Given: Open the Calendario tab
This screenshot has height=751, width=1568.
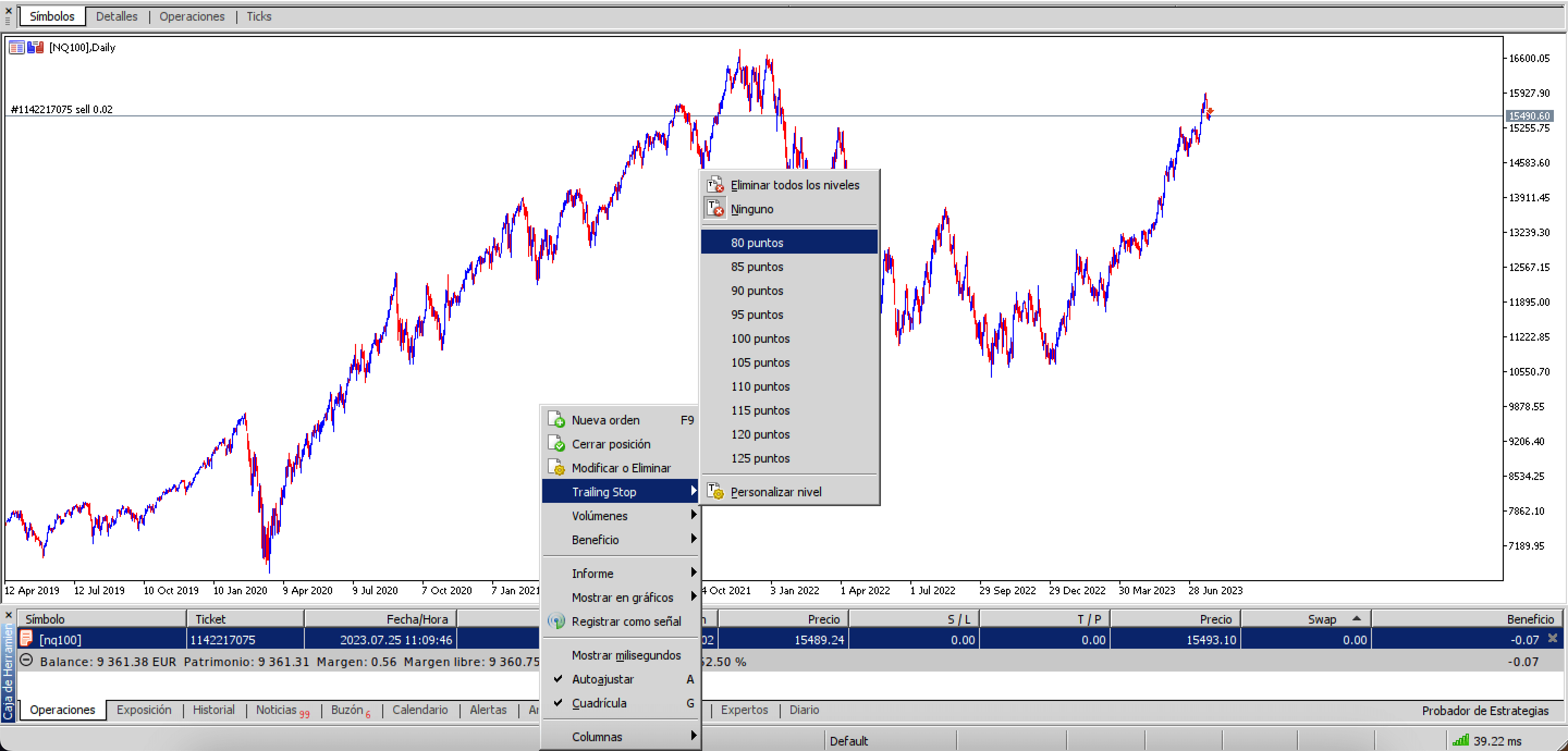Looking at the screenshot, I should [x=420, y=710].
